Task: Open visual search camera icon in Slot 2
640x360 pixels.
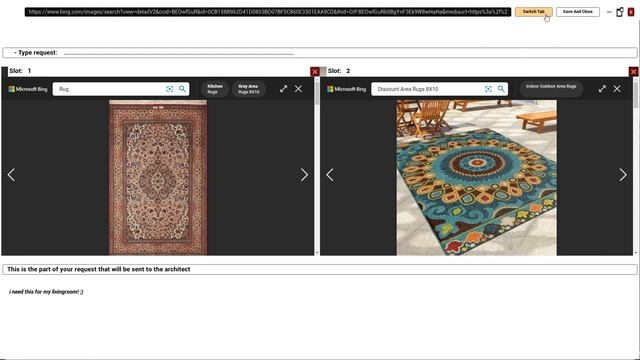Action: click(488, 89)
